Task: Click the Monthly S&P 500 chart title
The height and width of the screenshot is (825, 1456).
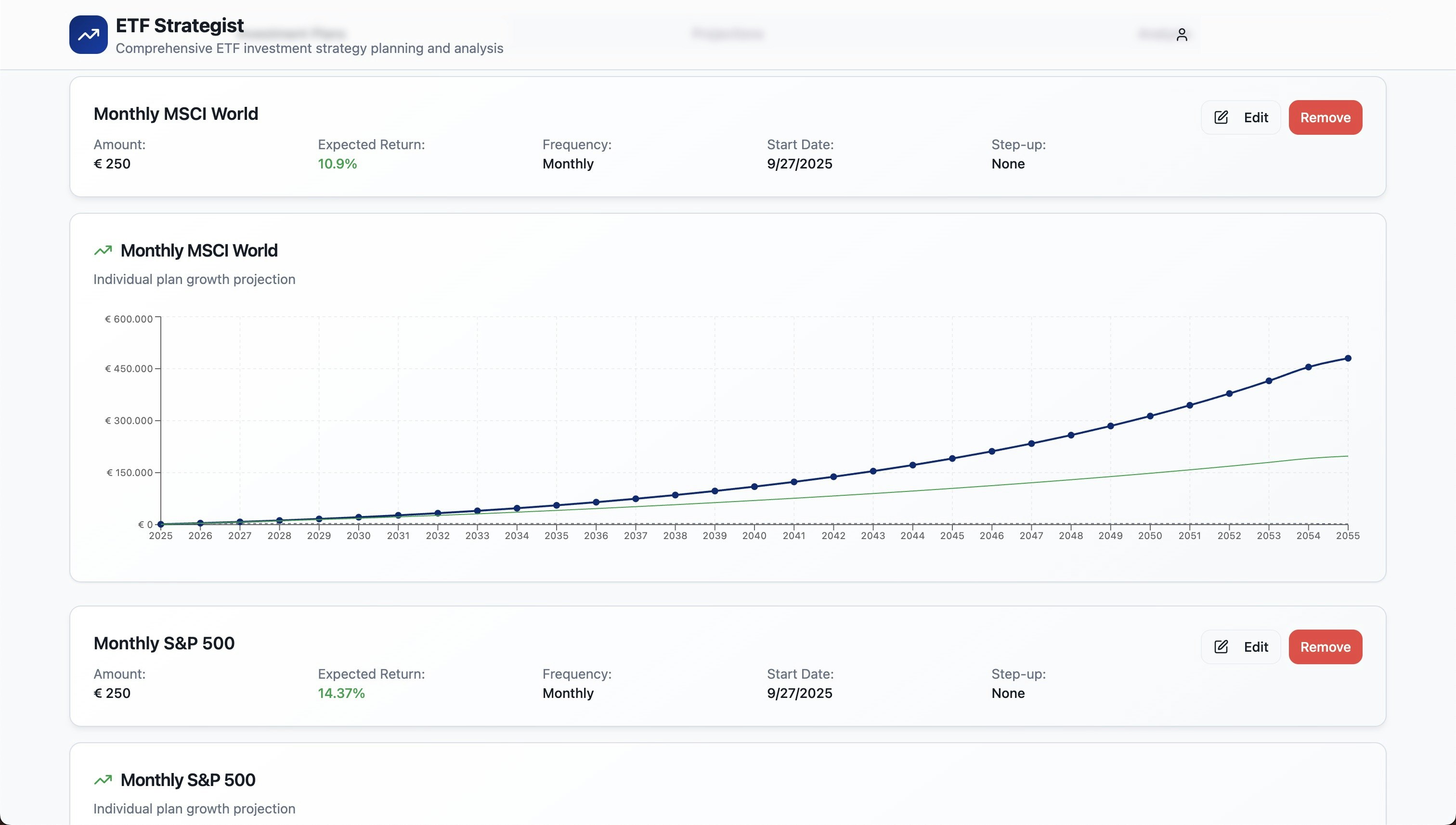Action: coord(188,780)
